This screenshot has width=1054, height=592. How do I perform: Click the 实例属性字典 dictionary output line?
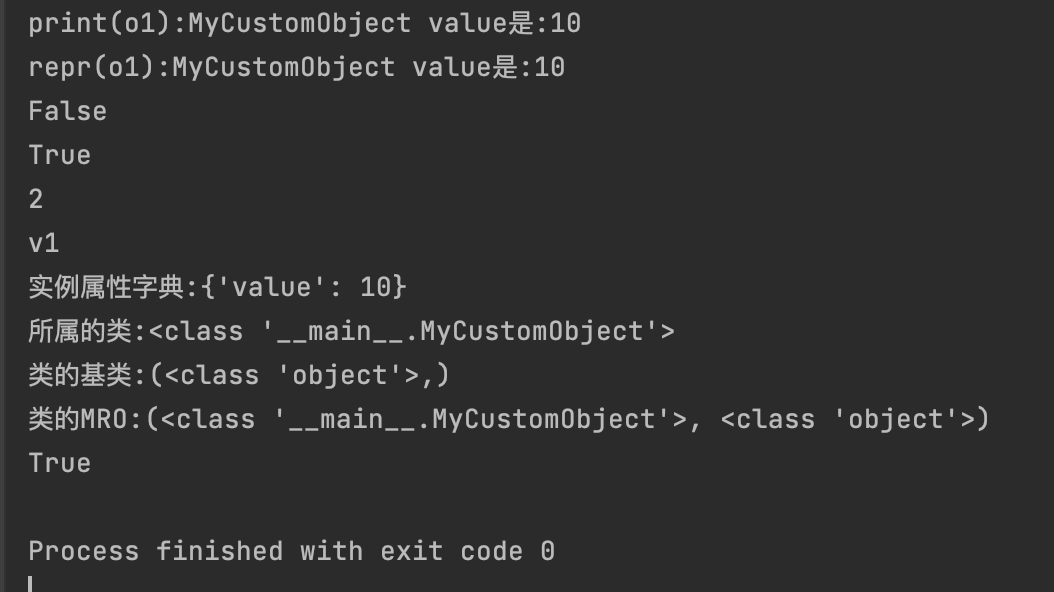coord(217,288)
